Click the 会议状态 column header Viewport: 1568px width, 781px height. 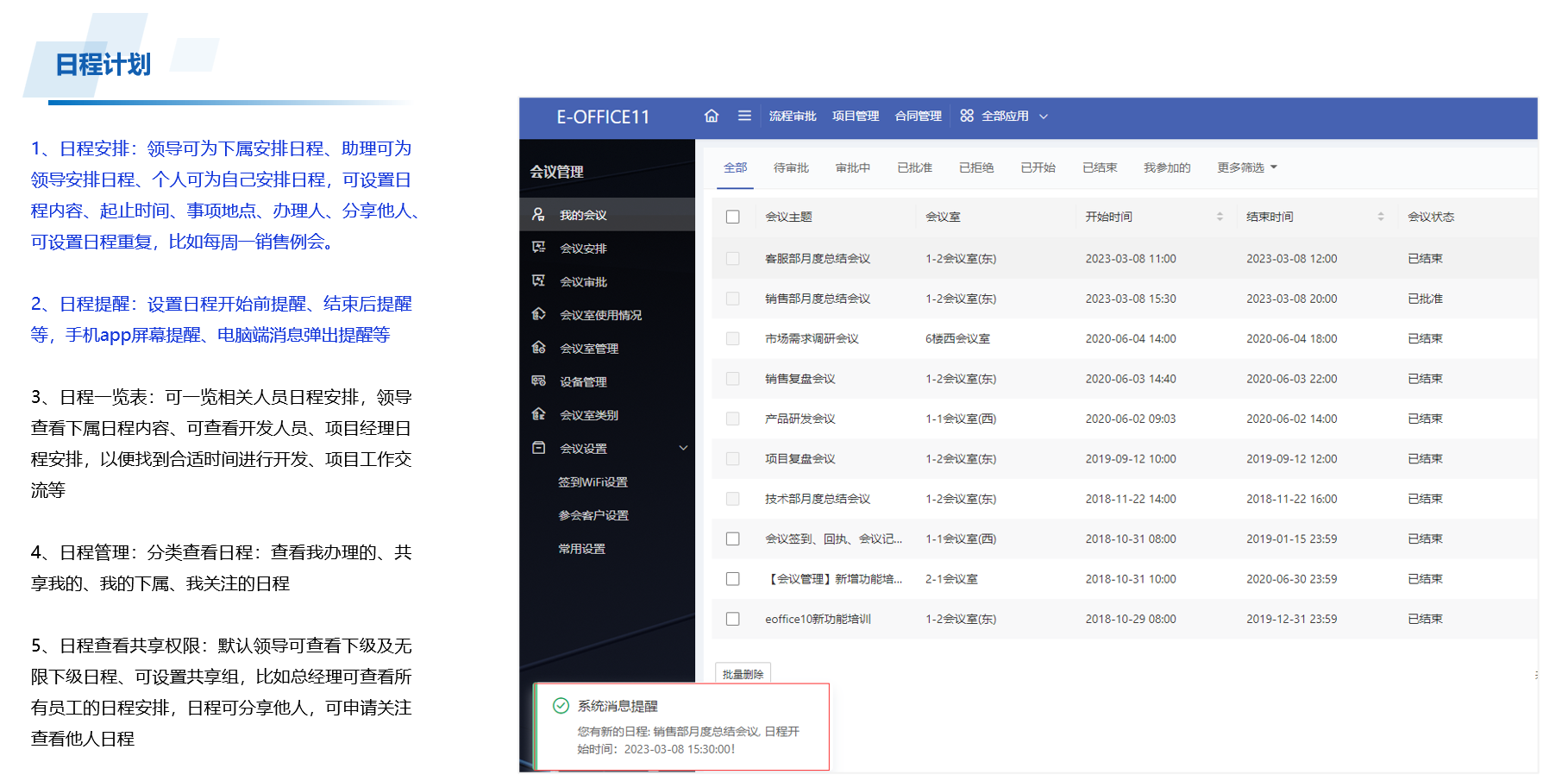click(x=1431, y=217)
